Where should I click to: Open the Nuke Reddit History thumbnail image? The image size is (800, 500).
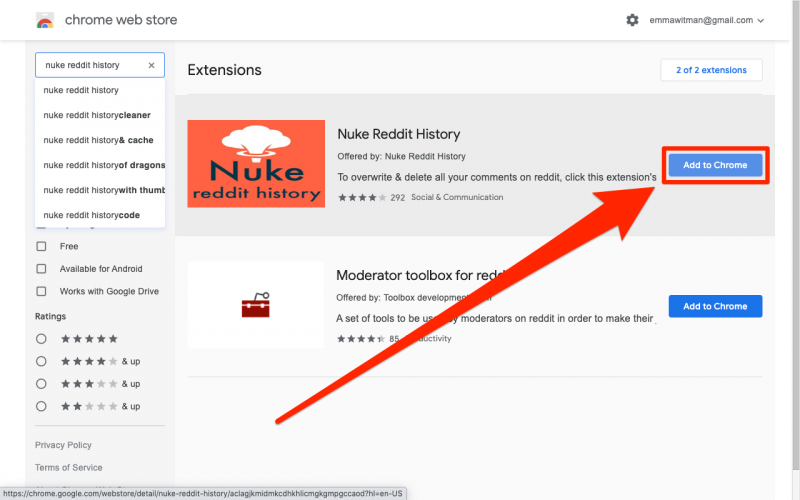[x=256, y=164]
